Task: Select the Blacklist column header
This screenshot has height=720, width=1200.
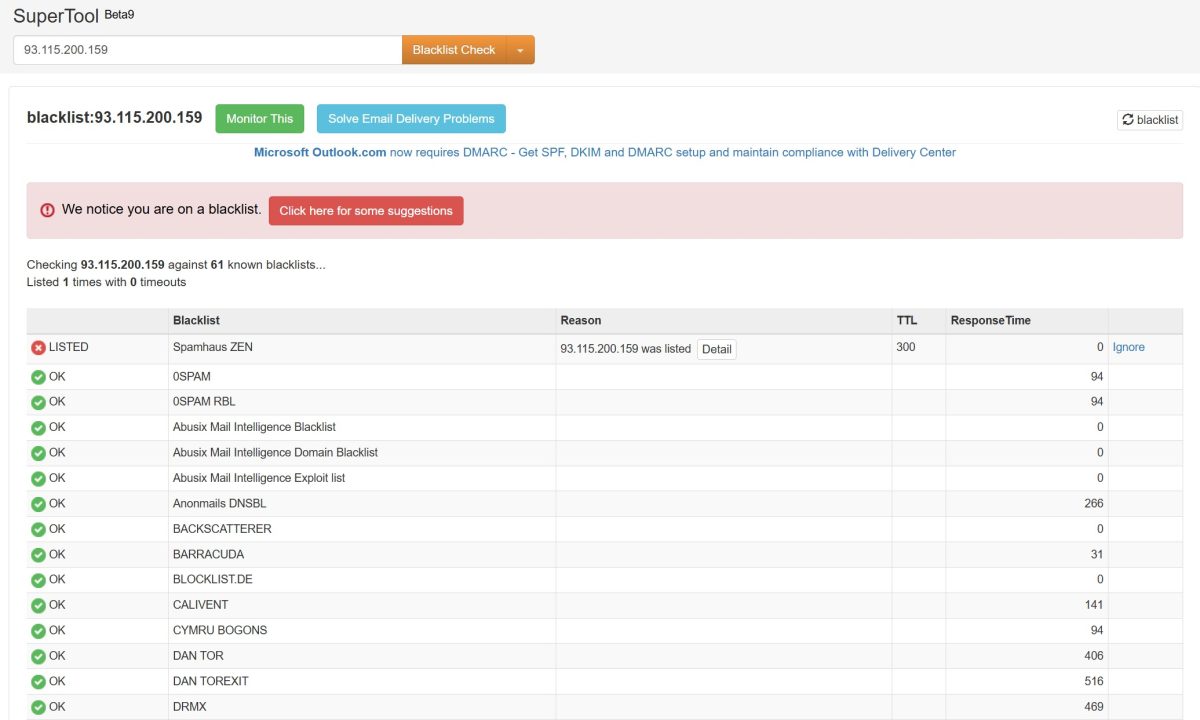Action: pos(196,320)
